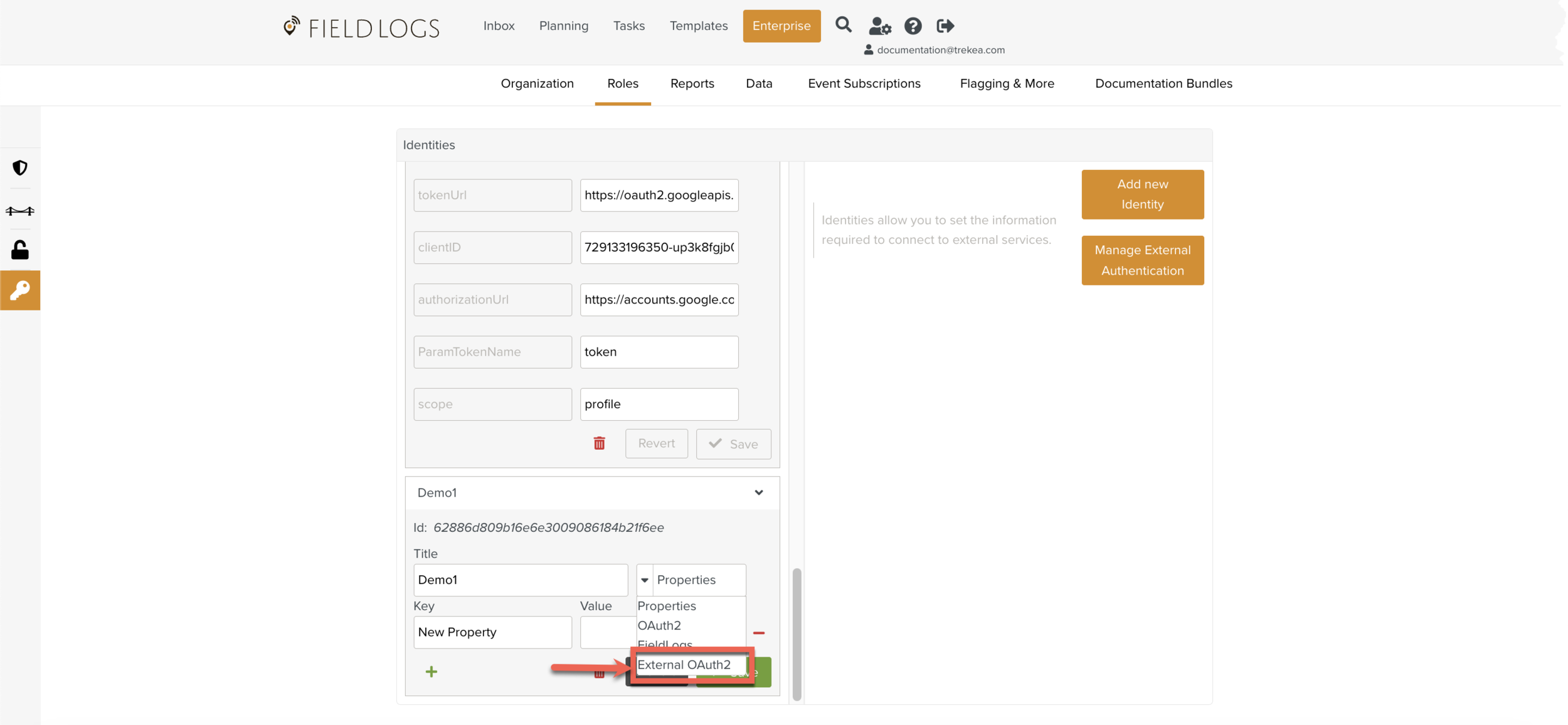Click the search magnifier icon
Viewport: 1568px width, 725px height.
843,25
